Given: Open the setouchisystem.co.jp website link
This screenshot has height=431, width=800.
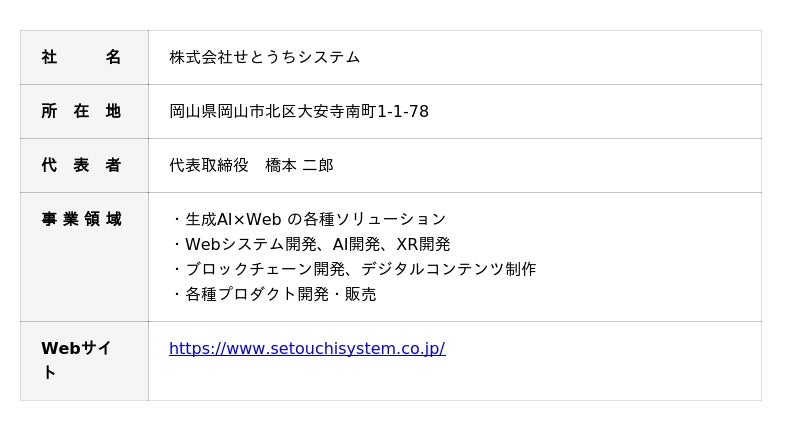Looking at the screenshot, I should [307, 349].
